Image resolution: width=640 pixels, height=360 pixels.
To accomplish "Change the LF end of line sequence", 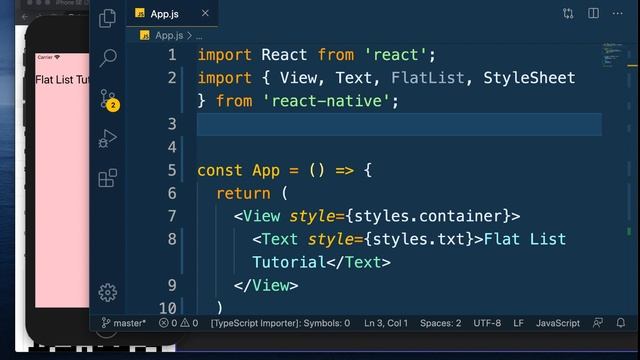I will 518,323.
